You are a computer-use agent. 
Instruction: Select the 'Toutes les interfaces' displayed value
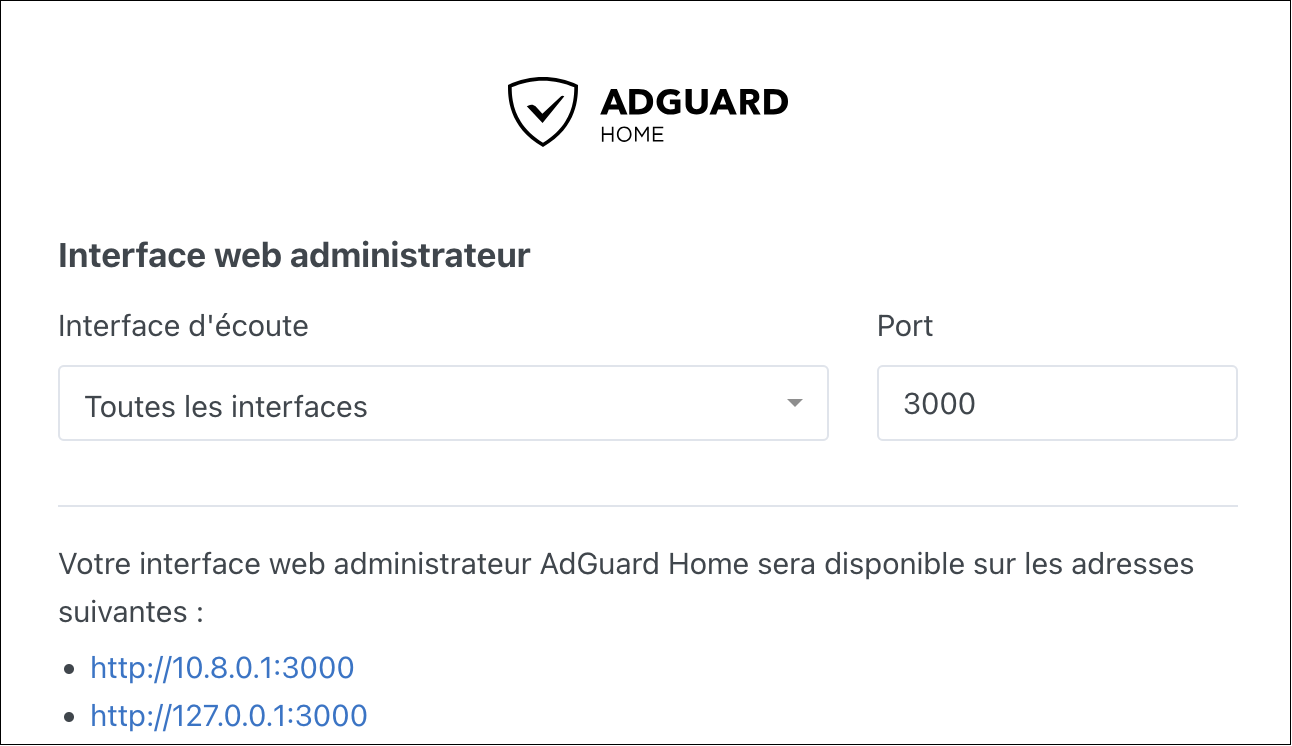tap(226, 407)
